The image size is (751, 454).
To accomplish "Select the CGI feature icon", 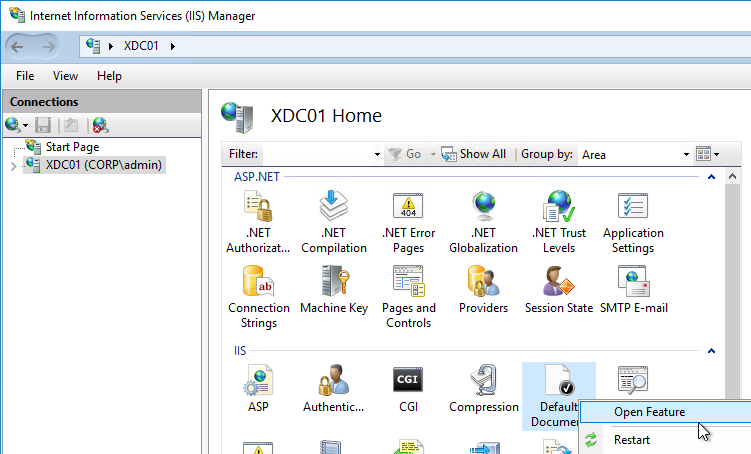I will pyautogui.click(x=408, y=380).
